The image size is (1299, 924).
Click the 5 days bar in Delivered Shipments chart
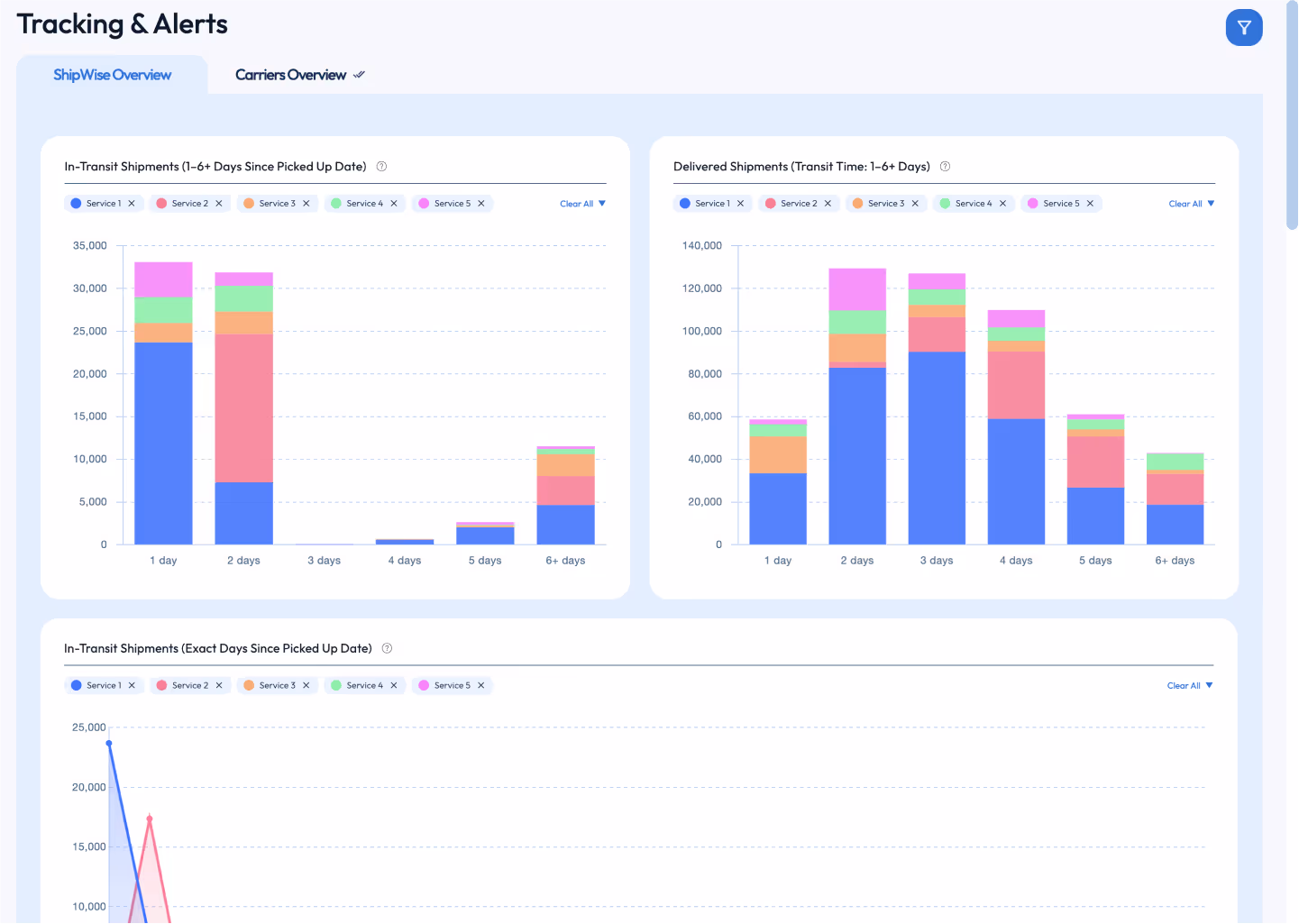(1095, 480)
